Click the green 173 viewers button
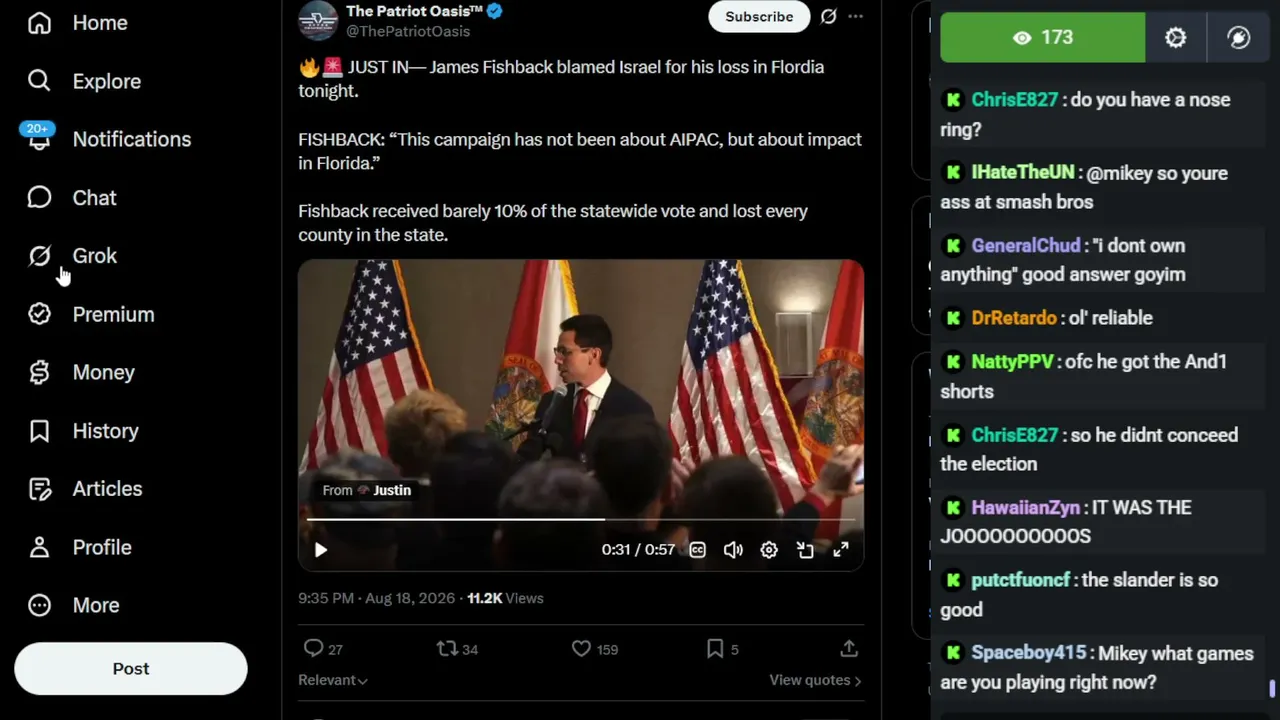Image resolution: width=1280 pixels, height=720 pixels. pos(1043,37)
